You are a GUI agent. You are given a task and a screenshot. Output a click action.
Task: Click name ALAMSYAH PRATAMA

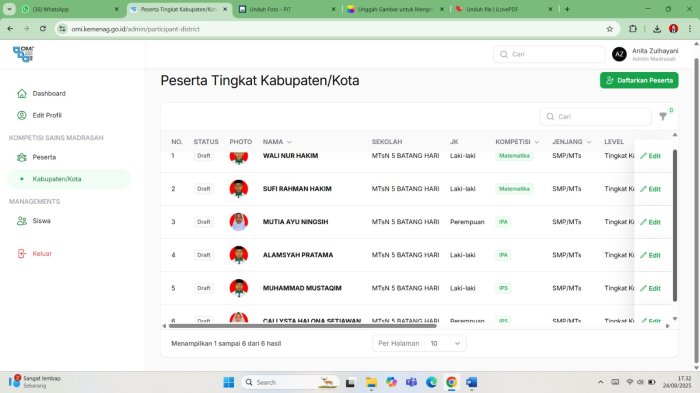coord(298,255)
